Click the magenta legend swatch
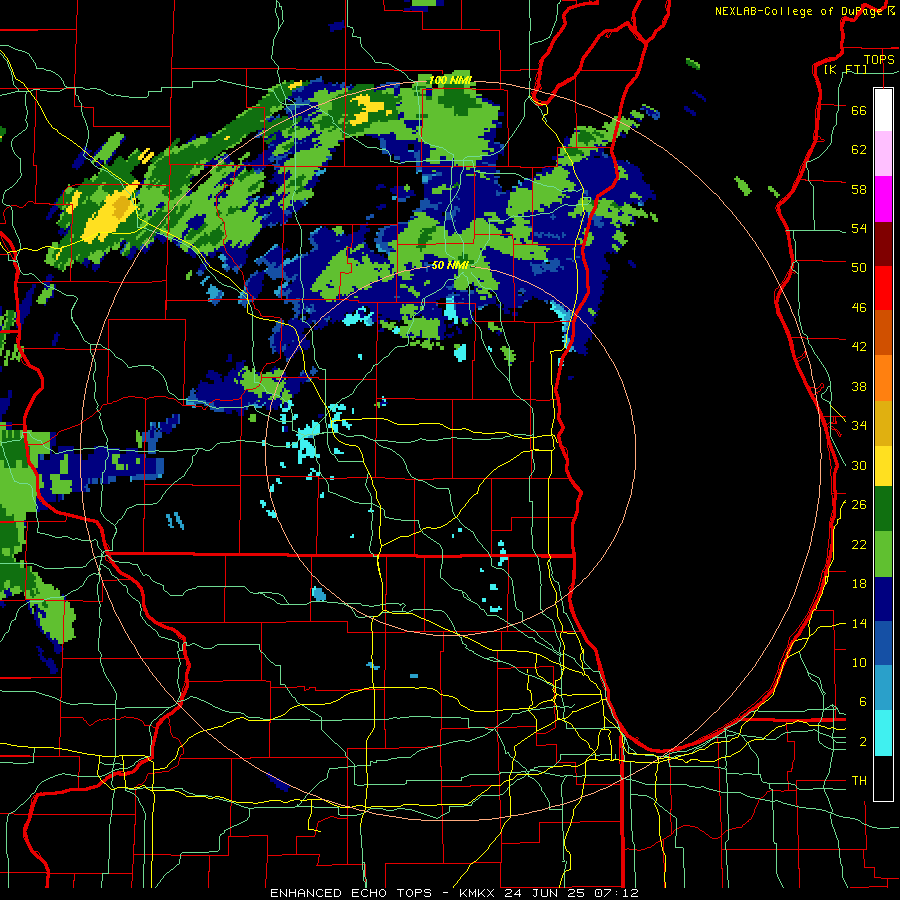Screen dimensions: 900x900 coord(883,199)
